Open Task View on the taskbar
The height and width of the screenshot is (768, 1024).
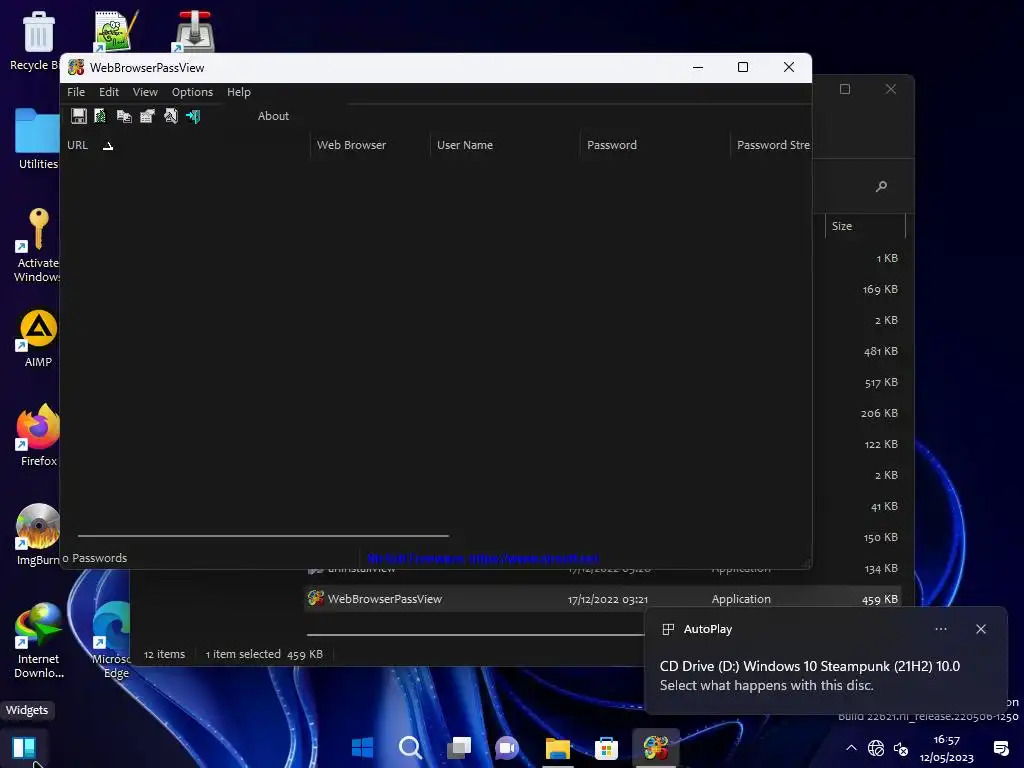(x=459, y=747)
